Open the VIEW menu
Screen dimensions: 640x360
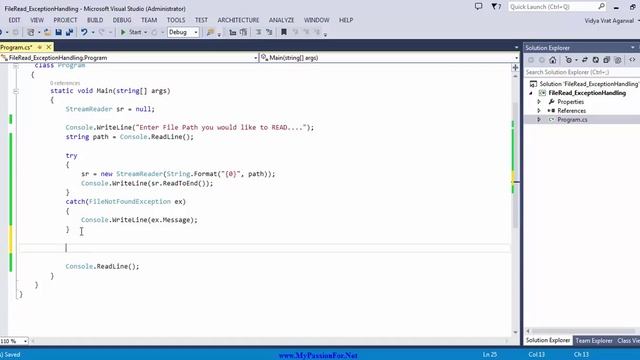pyautogui.click(x=37, y=20)
